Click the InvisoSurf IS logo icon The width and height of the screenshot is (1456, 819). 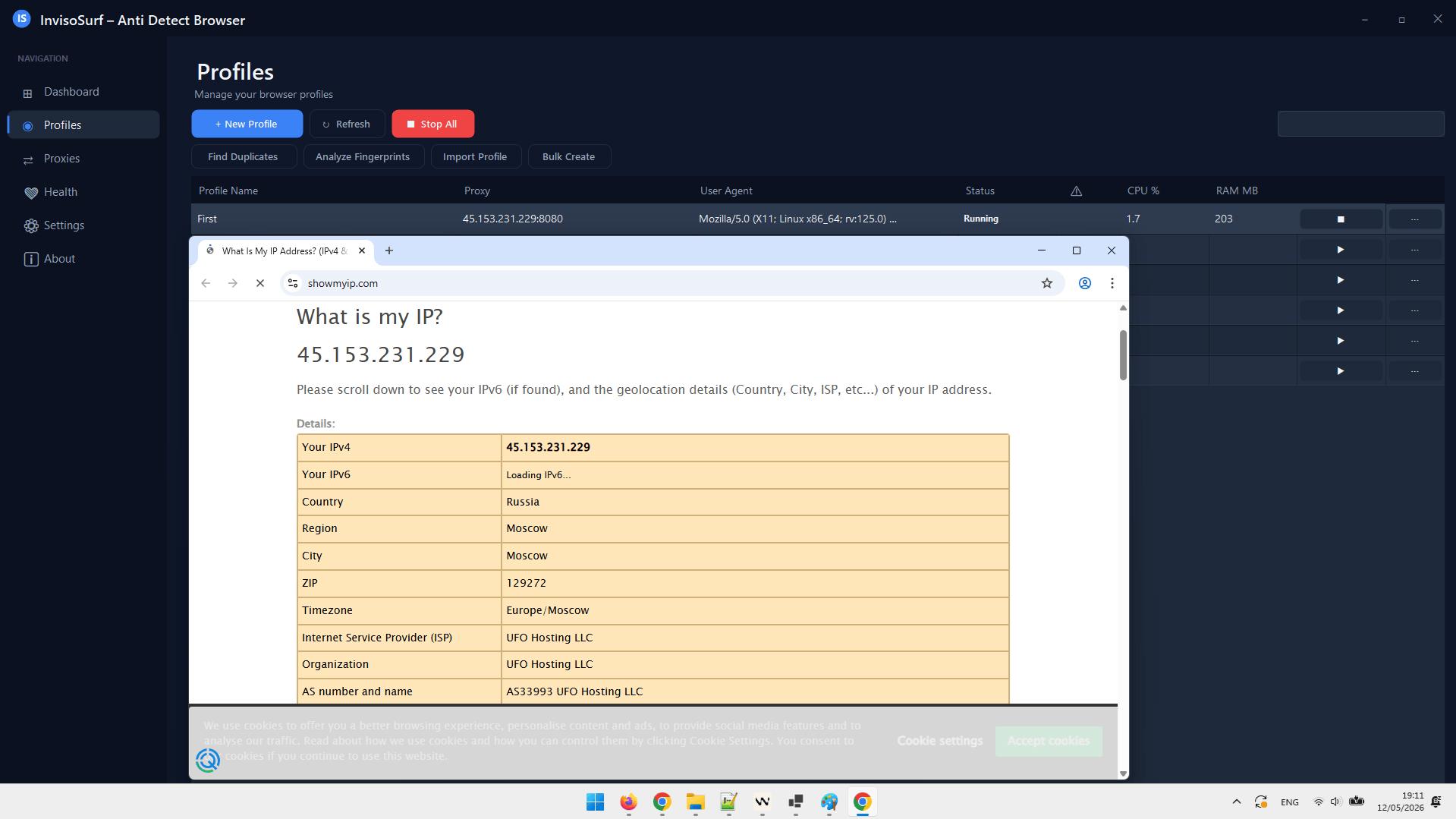tap(22, 19)
